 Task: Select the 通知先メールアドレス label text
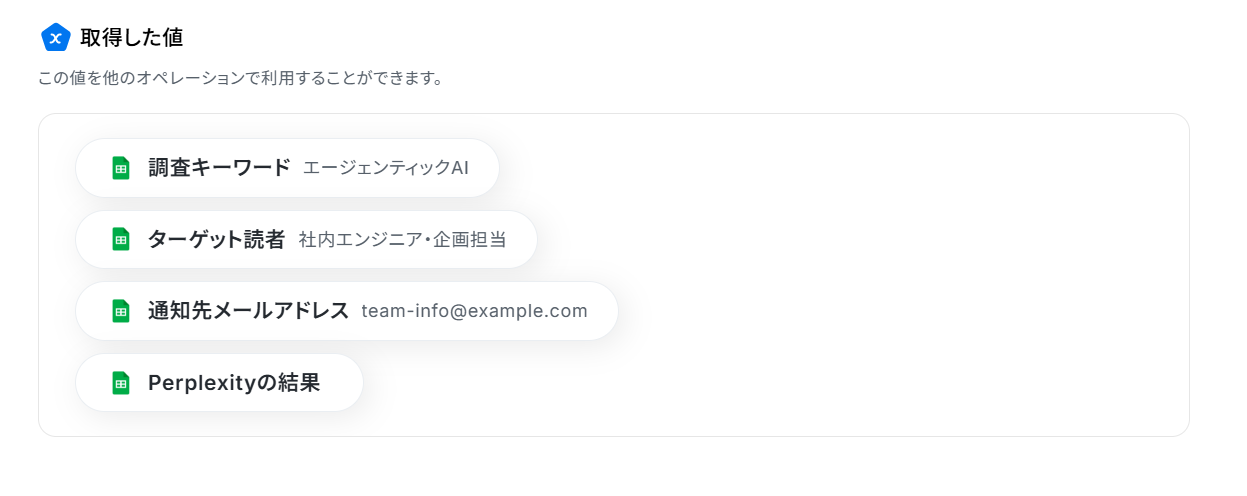pyautogui.click(x=248, y=311)
